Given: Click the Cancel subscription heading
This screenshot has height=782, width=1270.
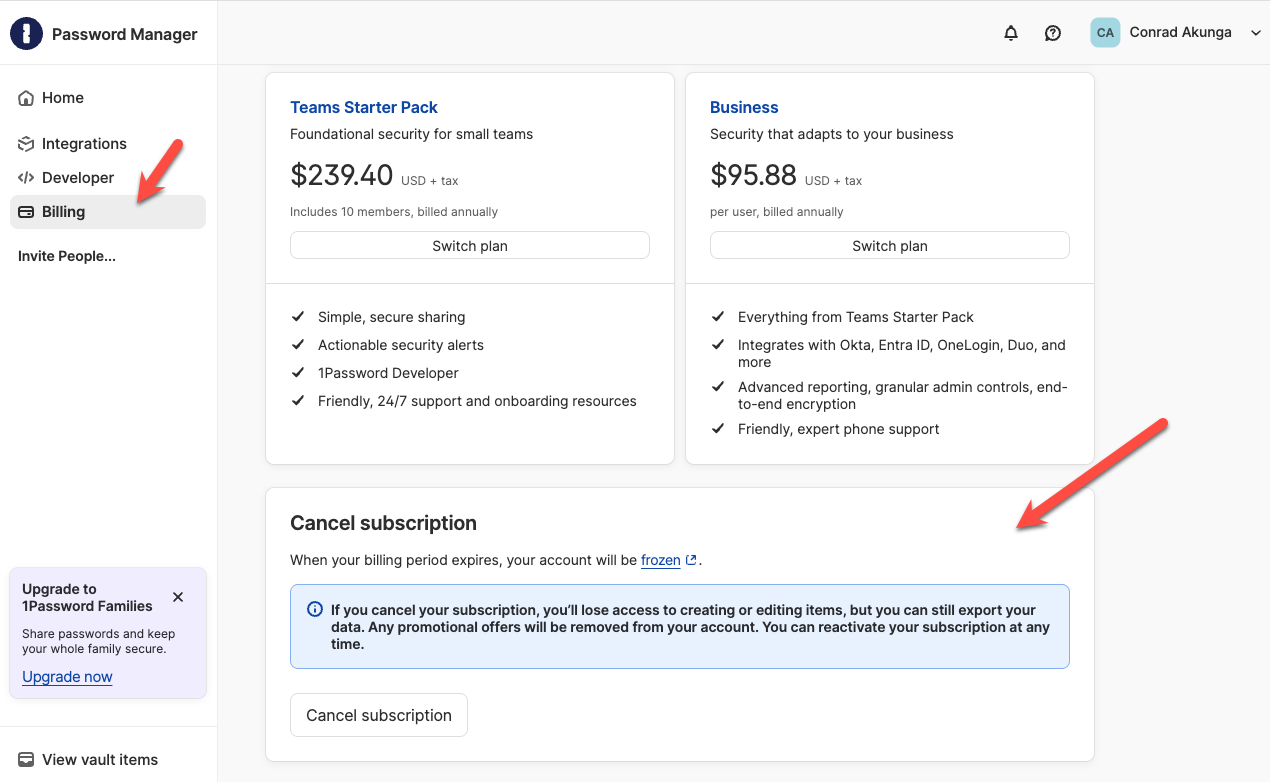Looking at the screenshot, I should tap(383, 523).
